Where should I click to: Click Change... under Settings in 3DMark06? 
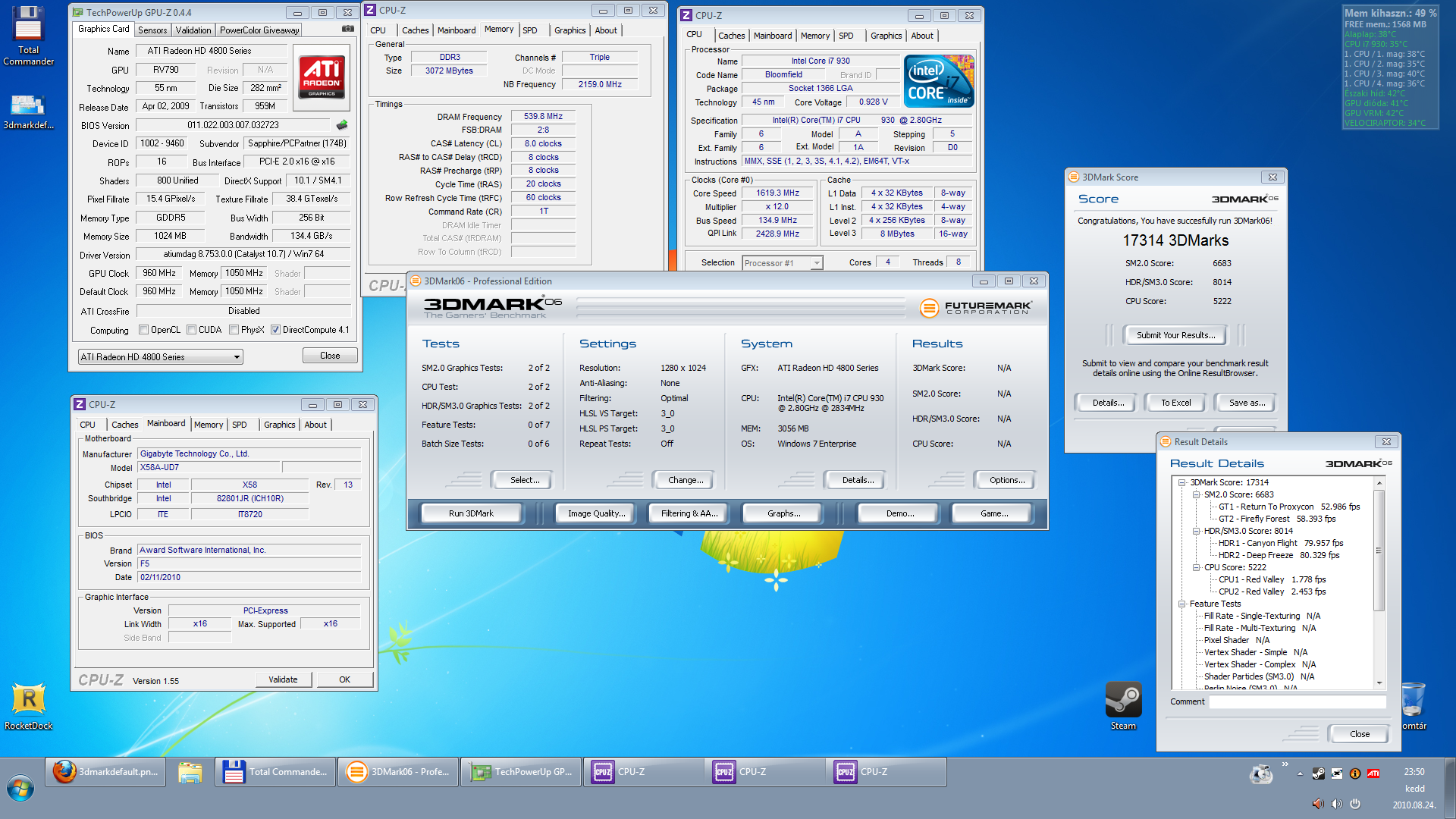click(686, 480)
